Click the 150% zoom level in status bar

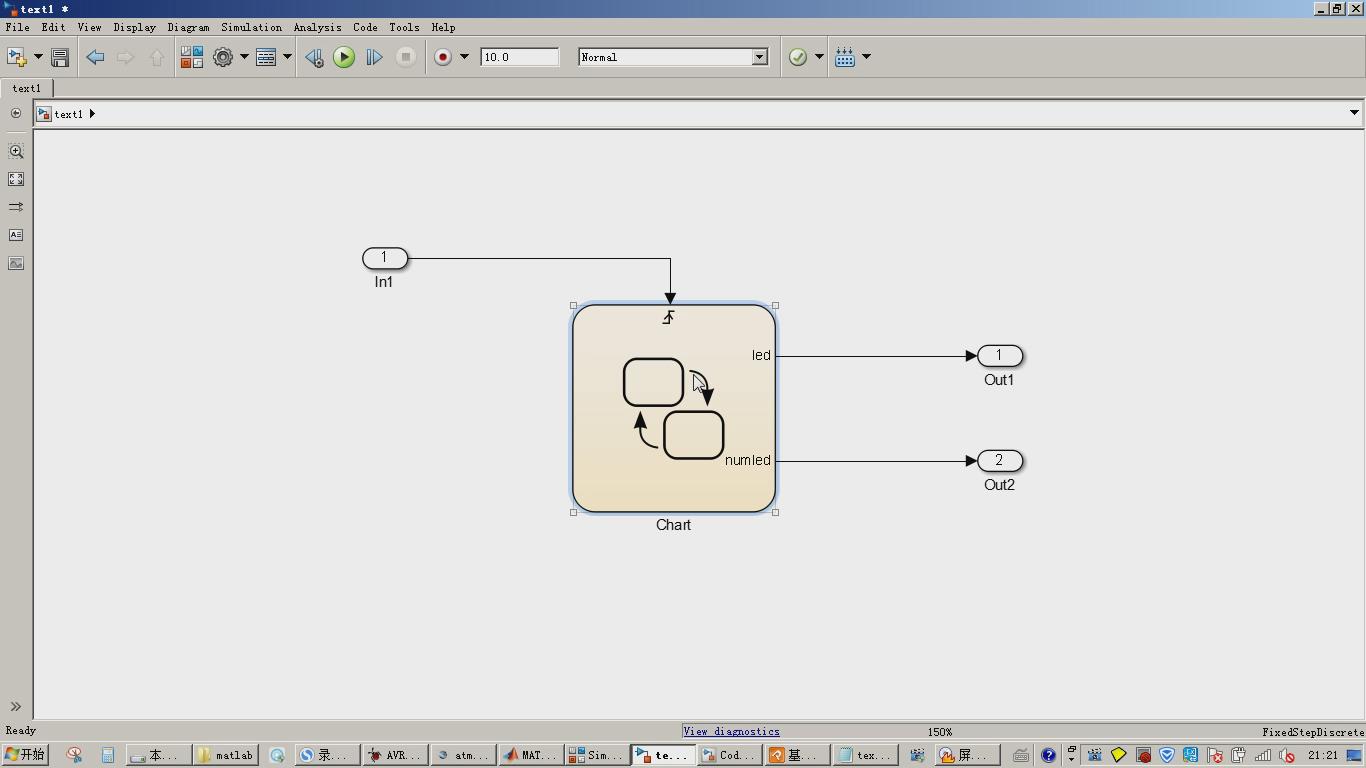[x=940, y=732]
